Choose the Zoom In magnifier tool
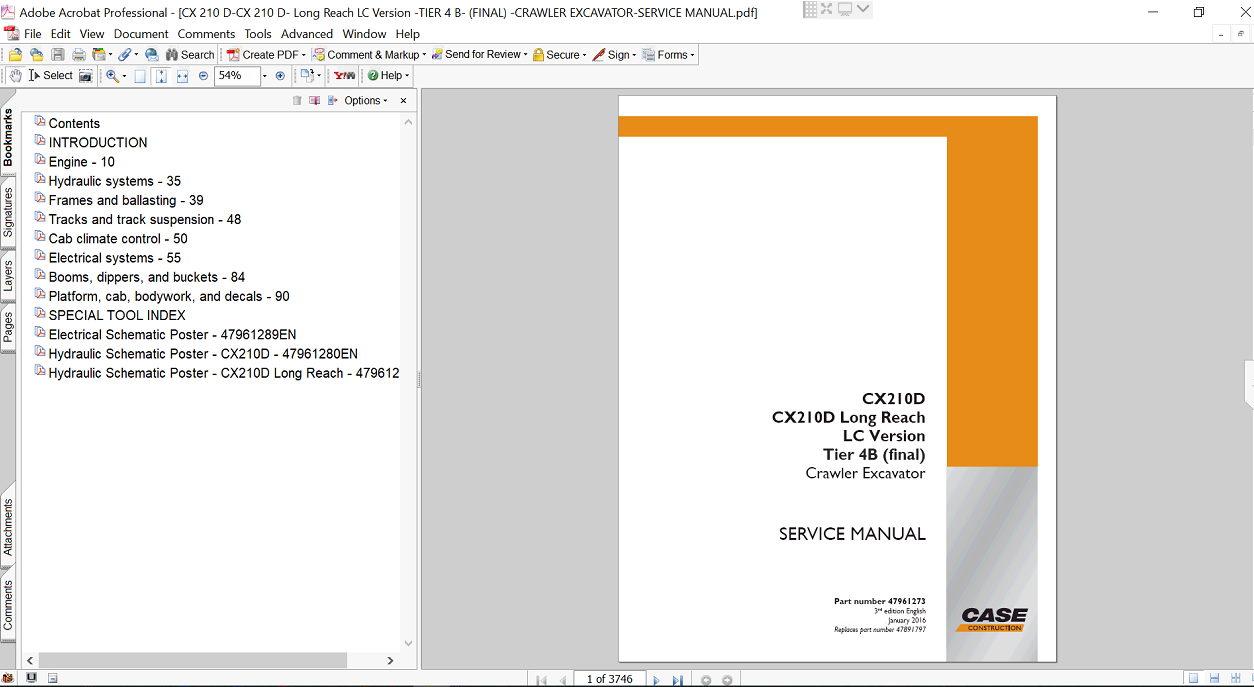 (112, 75)
